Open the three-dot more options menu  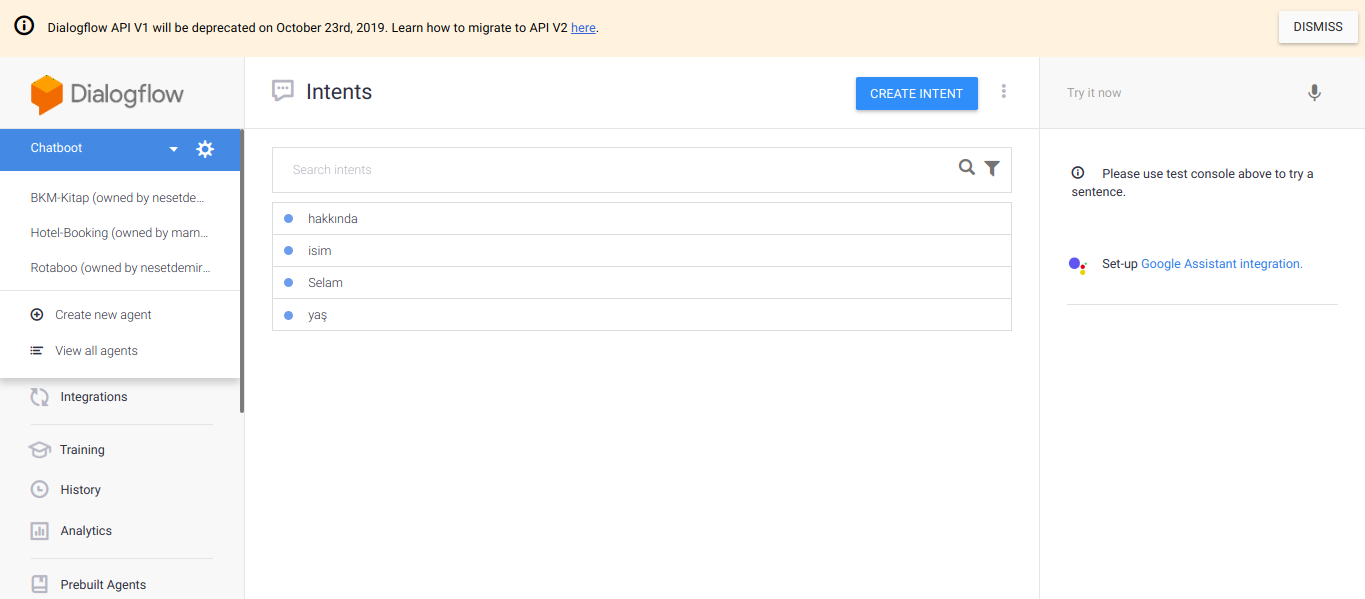click(x=1004, y=92)
